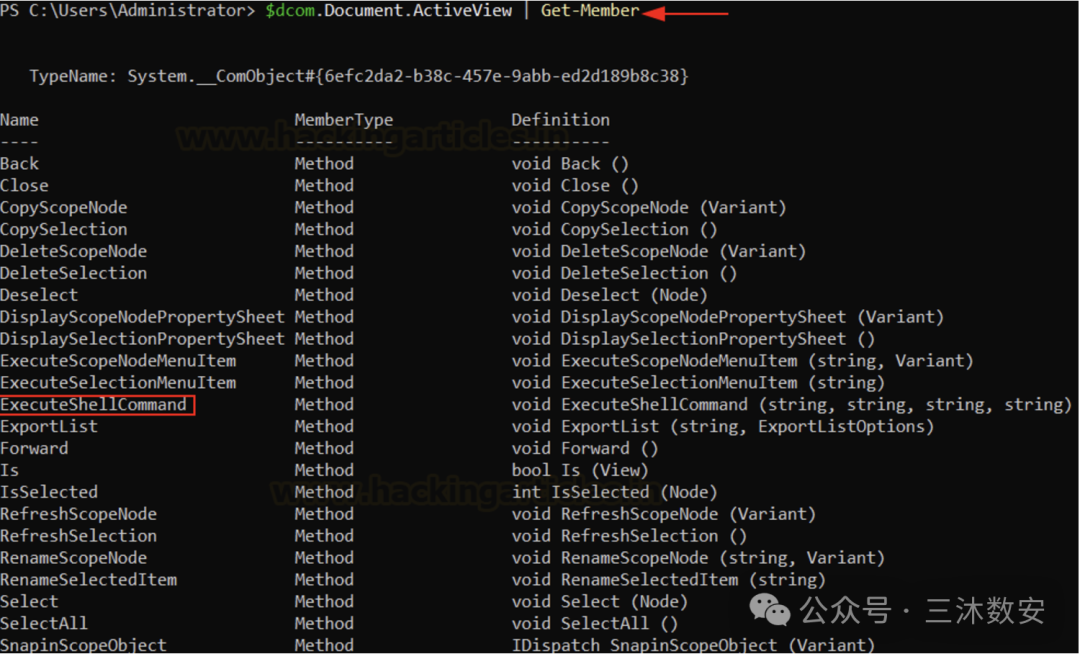The image size is (1080, 654).
Task: Select the Is entry in the Name column
Action: [x=10, y=471]
